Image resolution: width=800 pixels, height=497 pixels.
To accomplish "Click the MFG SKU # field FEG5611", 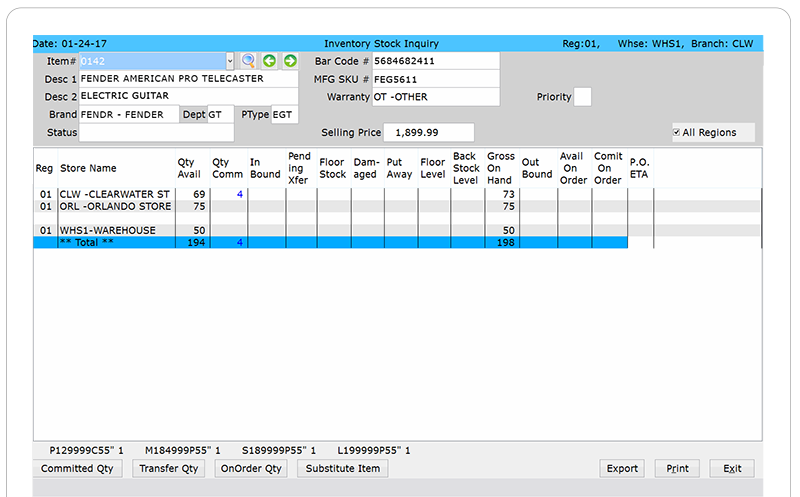I will pos(436,79).
